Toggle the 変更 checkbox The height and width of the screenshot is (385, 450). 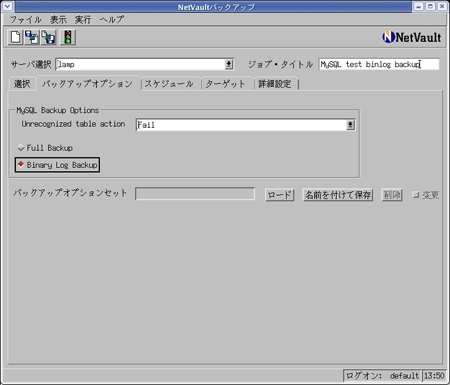pos(416,195)
